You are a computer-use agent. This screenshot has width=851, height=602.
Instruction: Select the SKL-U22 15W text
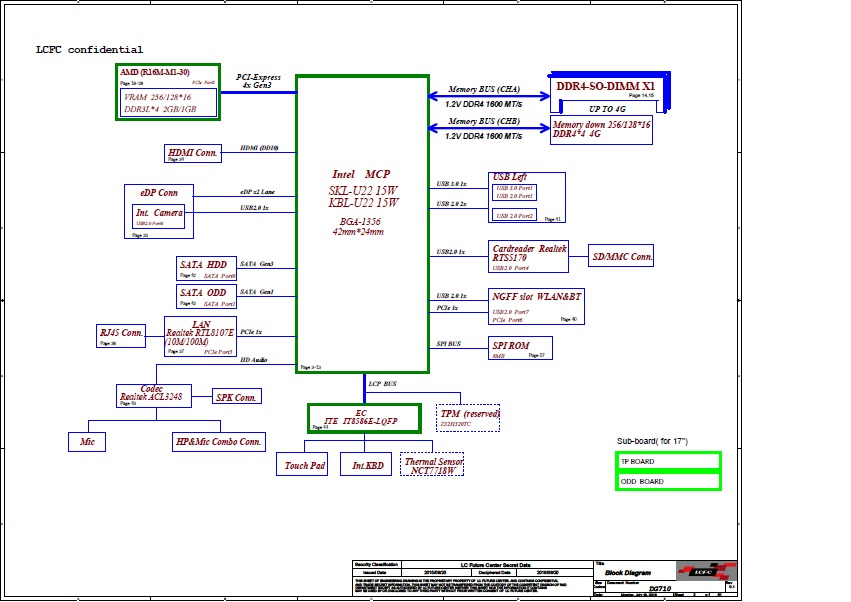363,191
